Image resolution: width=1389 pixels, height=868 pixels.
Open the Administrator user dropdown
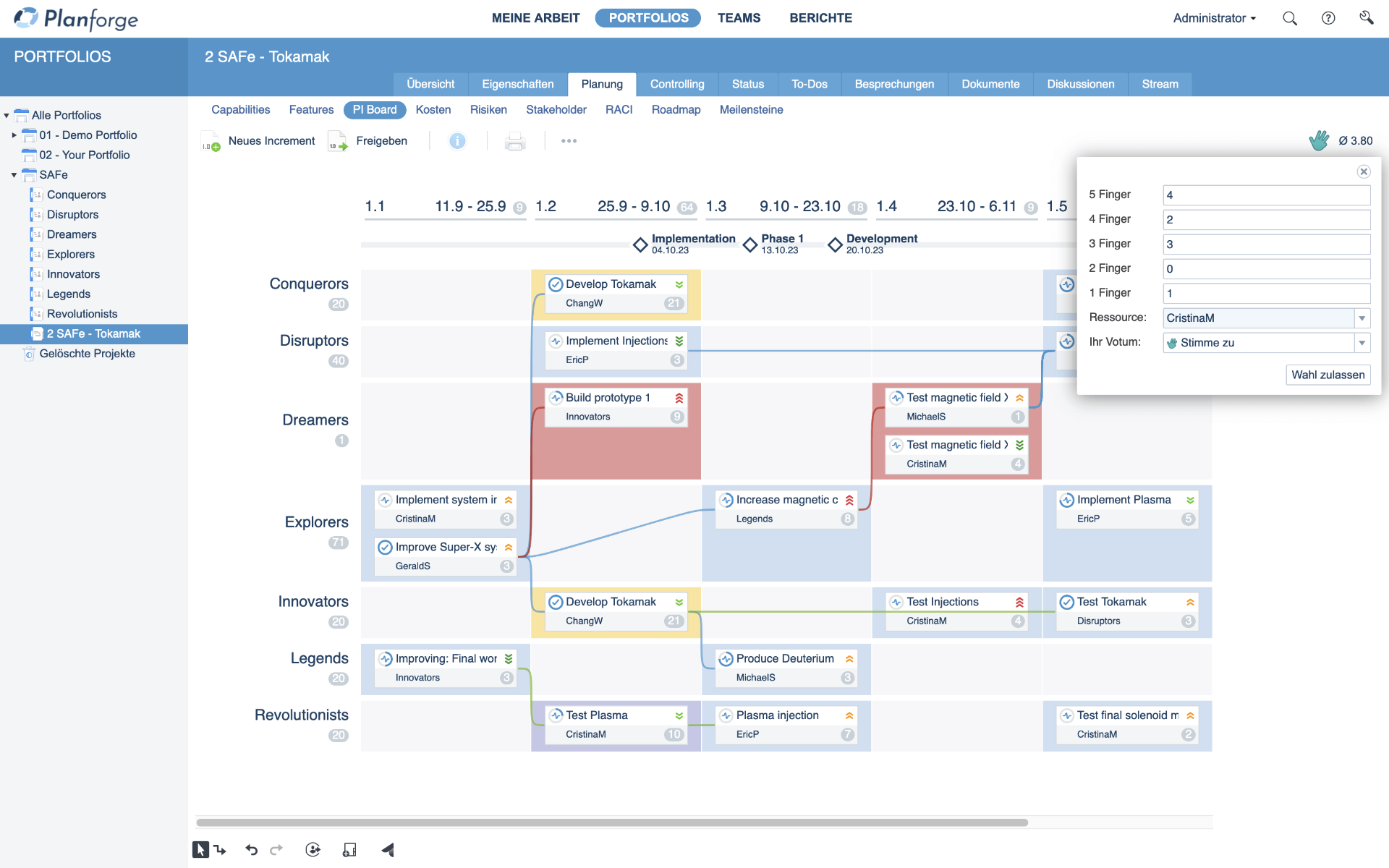pos(1215,18)
